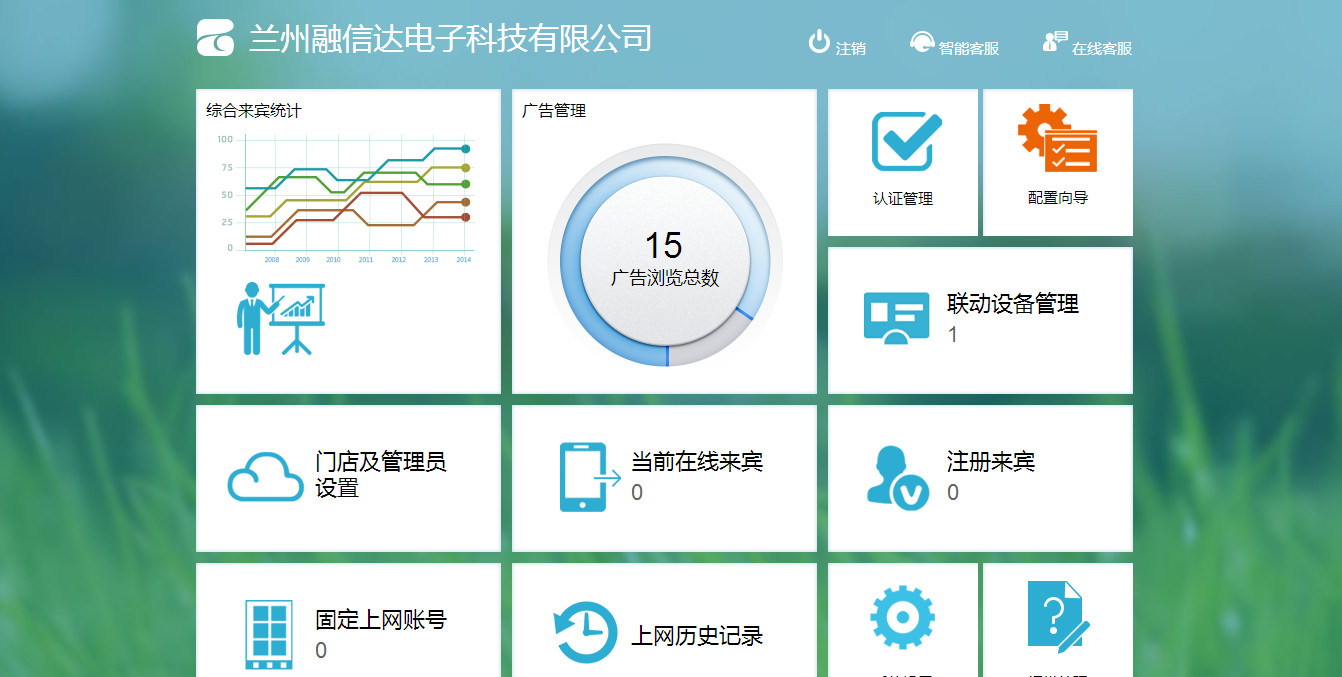Click the company name 兰州融信达电子科技有限公司
This screenshot has width=1342, height=677.
click(450, 38)
